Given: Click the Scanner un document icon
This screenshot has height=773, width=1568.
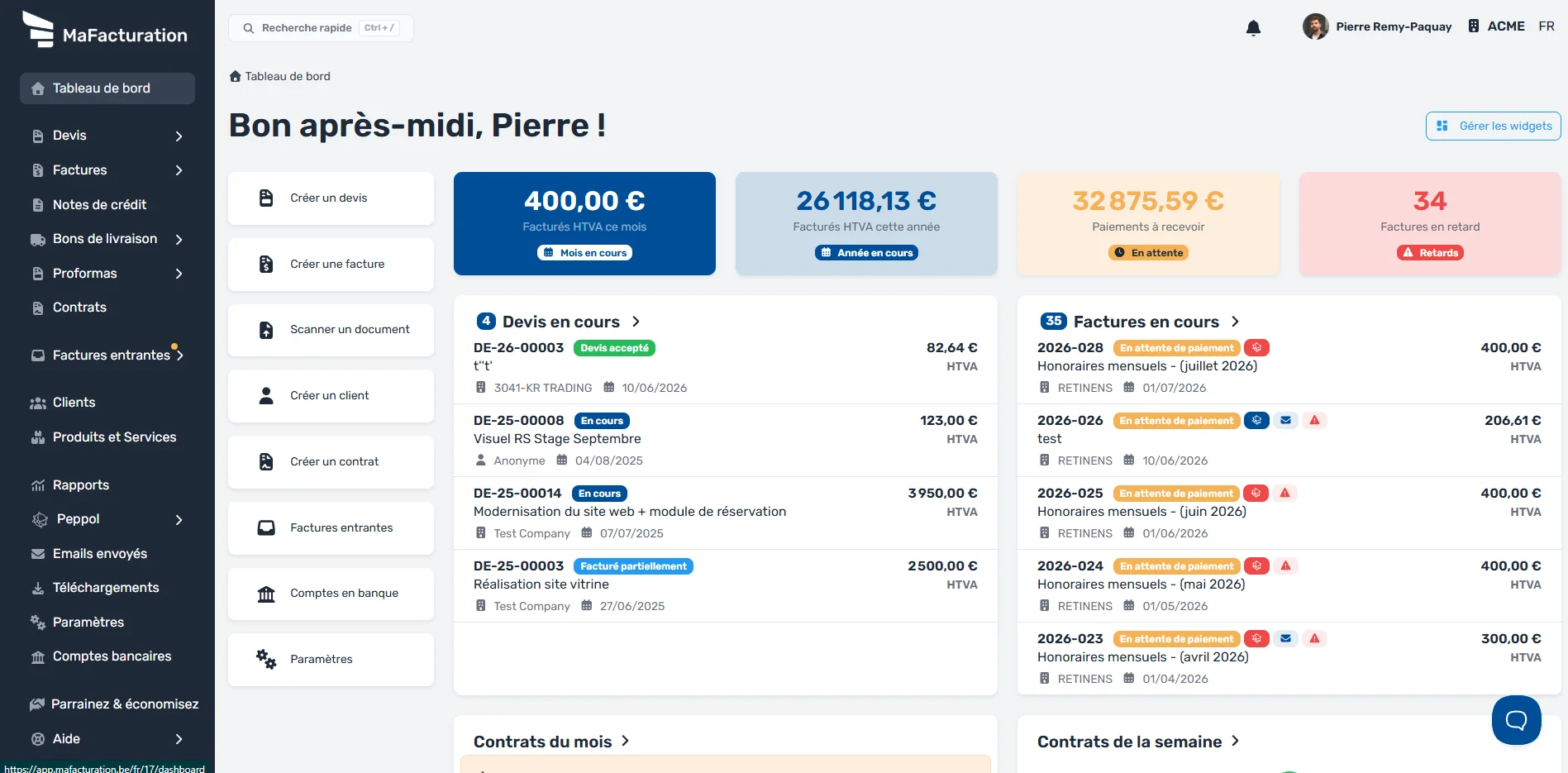Looking at the screenshot, I should coord(266,330).
